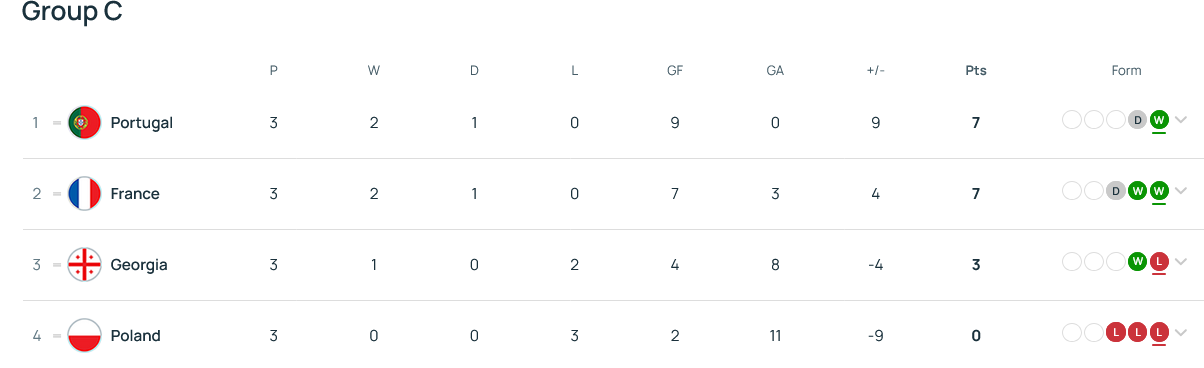Click Poland's first loss form badge

pos(1115,333)
